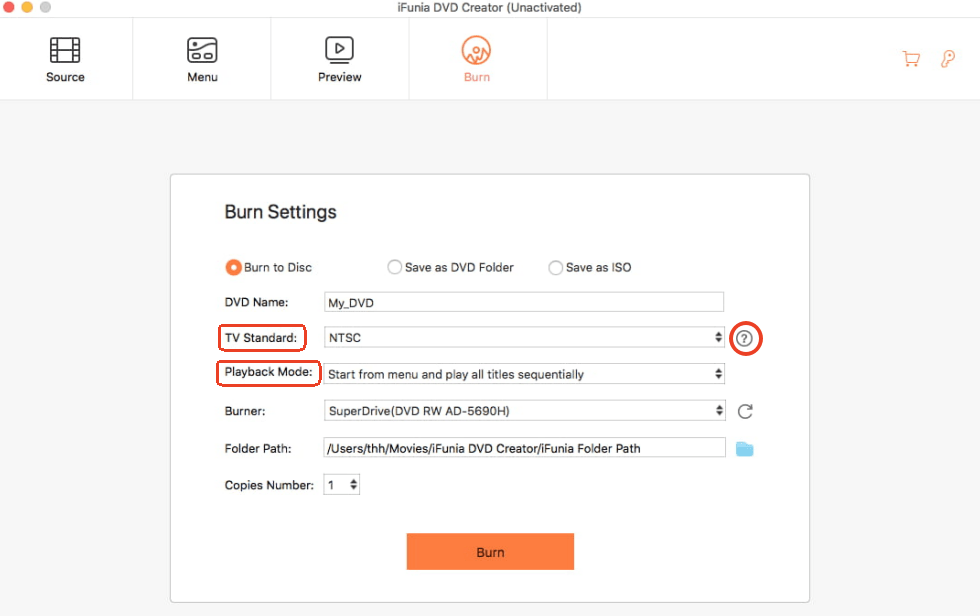
Task: Select the Burn disc icon
Action: pyautogui.click(x=477, y=49)
